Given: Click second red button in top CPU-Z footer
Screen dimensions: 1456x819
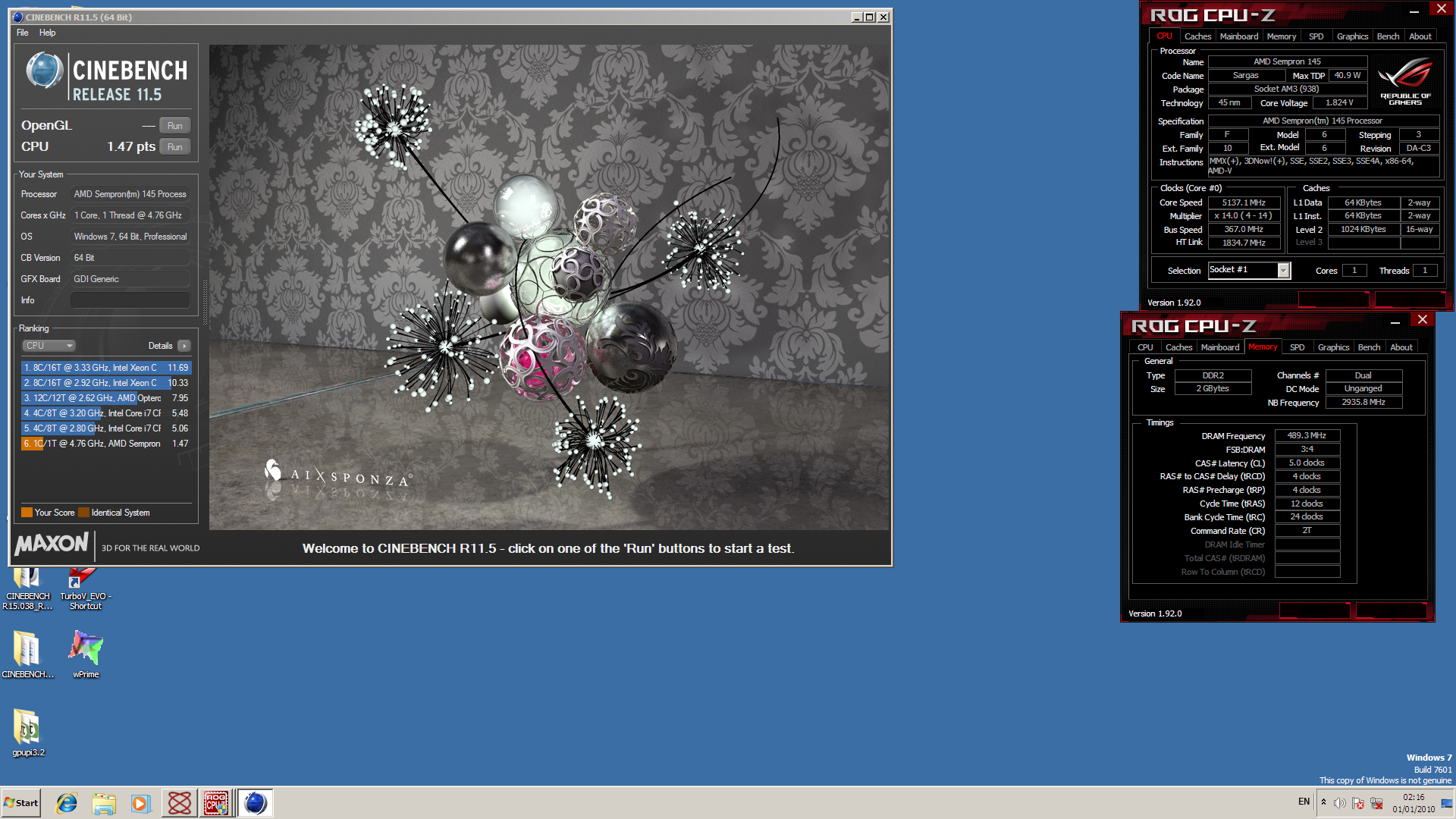Looking at the screenshot, I should click(1410, 300).
